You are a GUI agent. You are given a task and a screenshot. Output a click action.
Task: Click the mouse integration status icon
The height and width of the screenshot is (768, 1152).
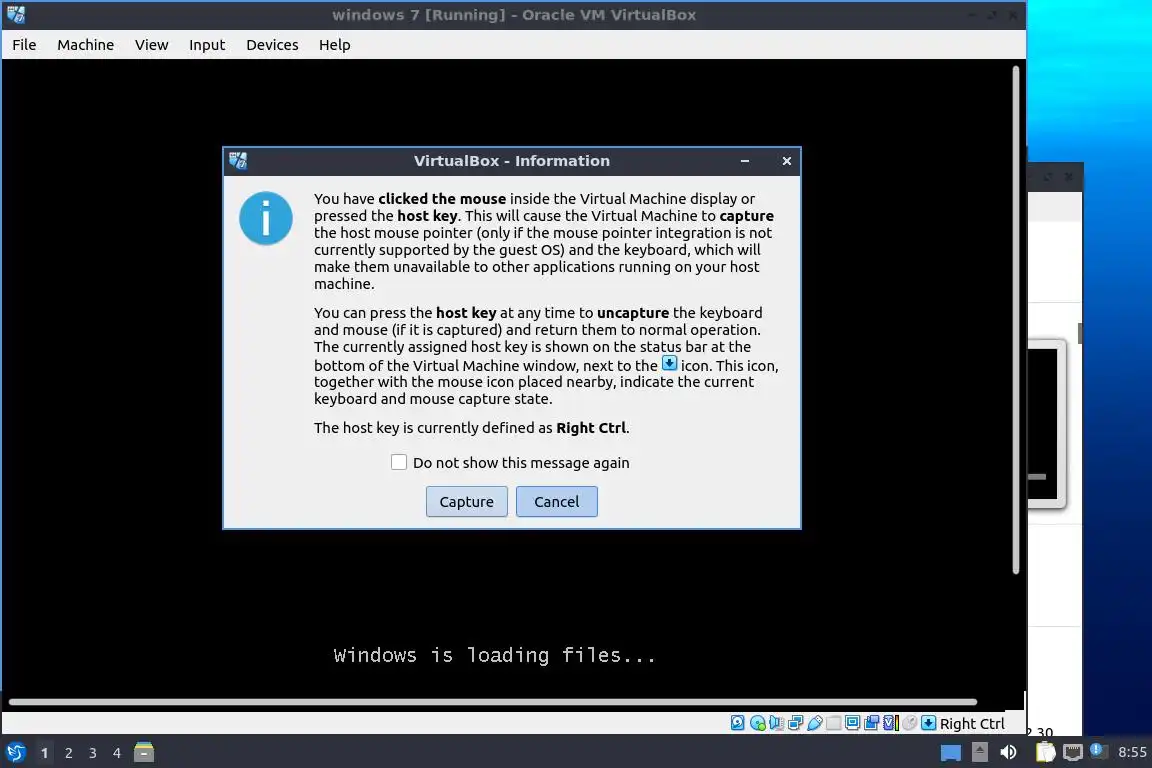coord(910,723)
